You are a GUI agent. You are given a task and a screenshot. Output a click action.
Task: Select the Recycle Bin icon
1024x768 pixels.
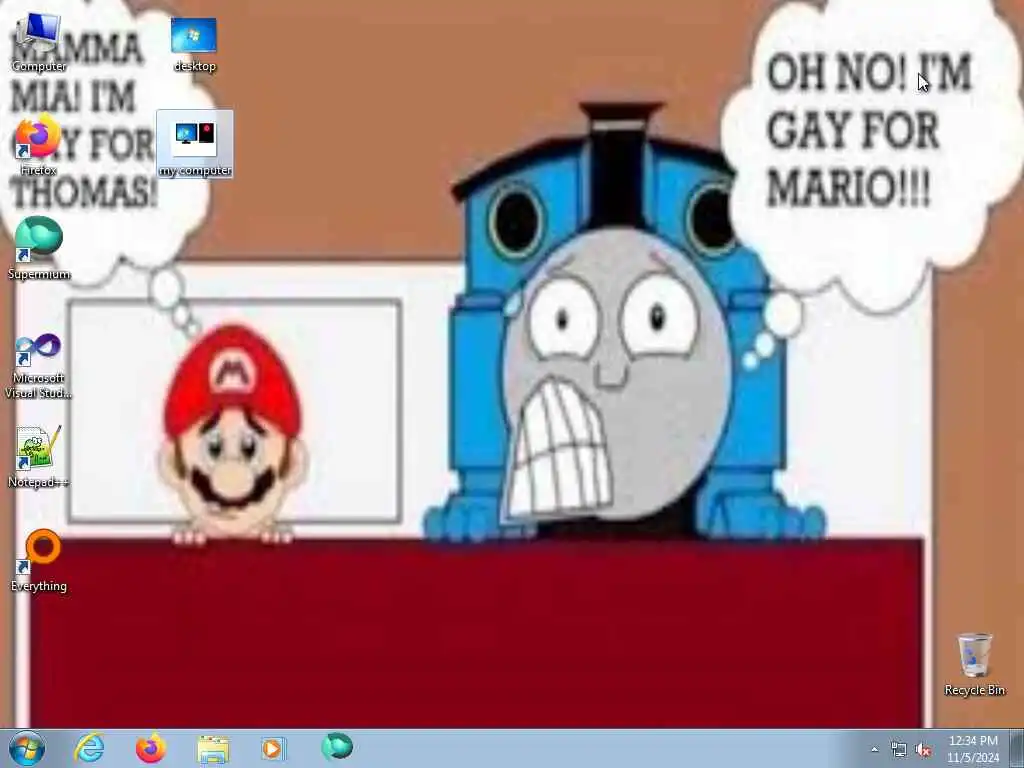(x=974, y=664)
